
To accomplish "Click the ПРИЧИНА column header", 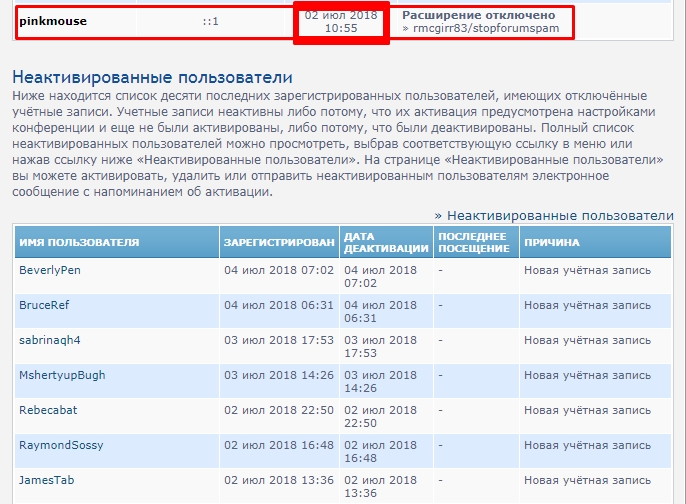I will tap(552, 243).
